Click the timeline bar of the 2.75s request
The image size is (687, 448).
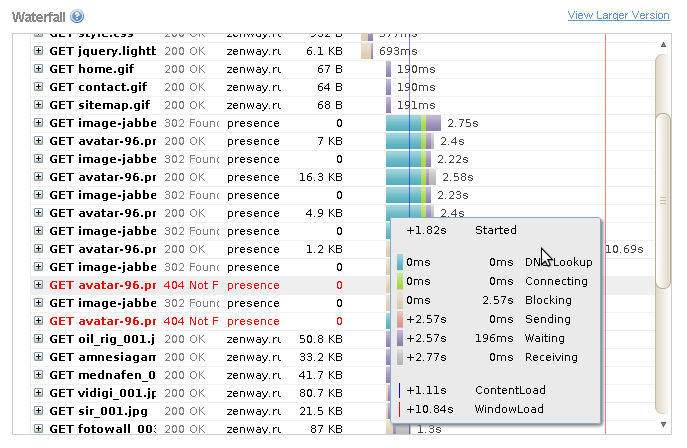point(413,123)
